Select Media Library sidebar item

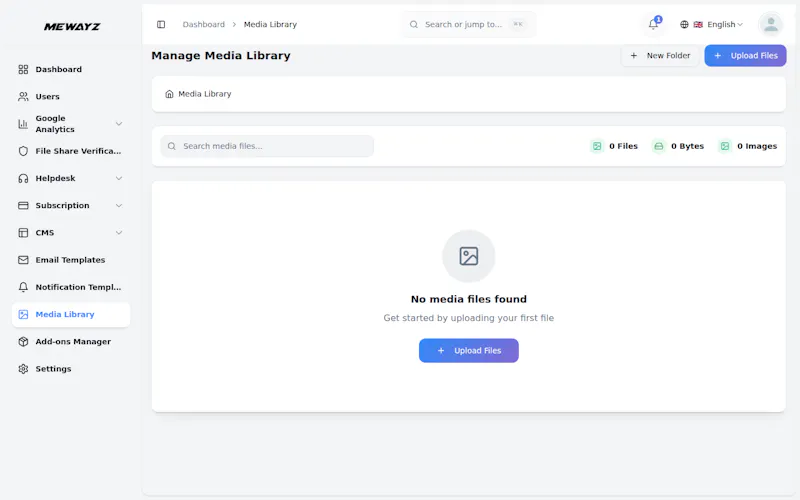point(71,314)
